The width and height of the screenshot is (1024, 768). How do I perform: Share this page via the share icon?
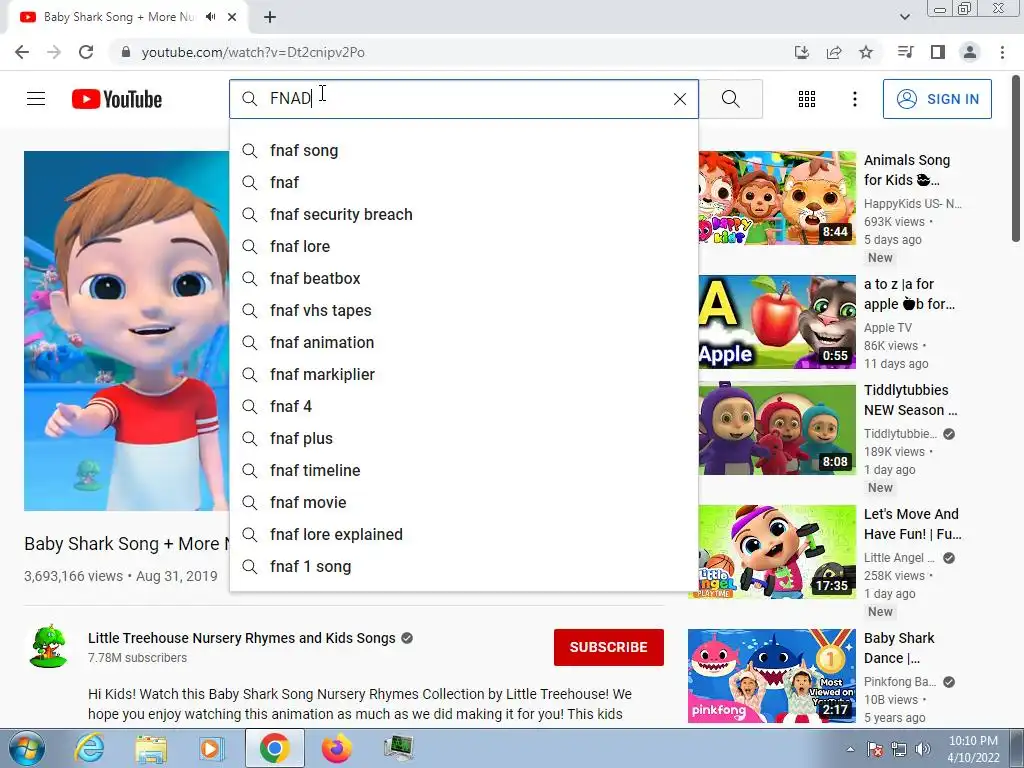(834, 52)
